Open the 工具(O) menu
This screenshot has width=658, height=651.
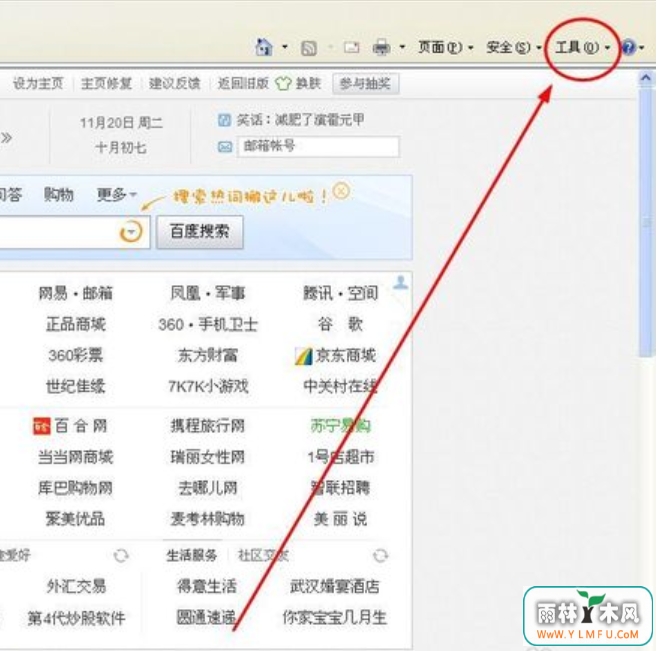coord(582,47)
